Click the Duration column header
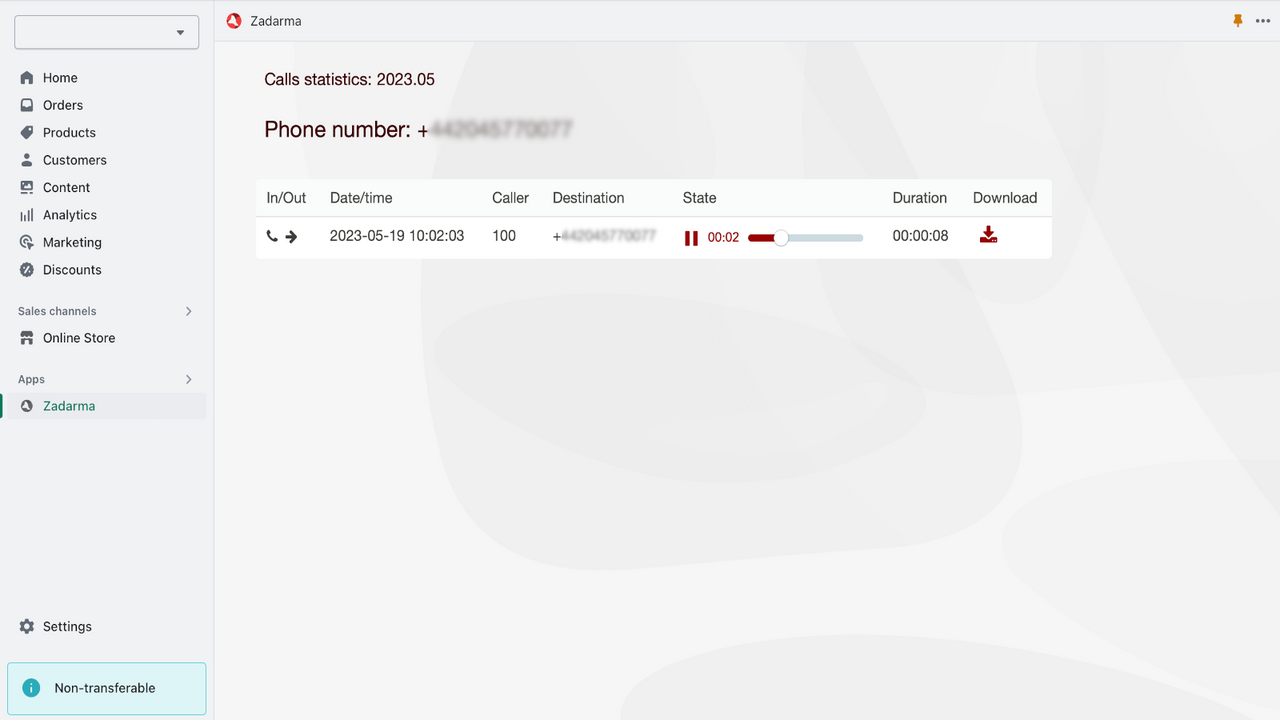 920,198
